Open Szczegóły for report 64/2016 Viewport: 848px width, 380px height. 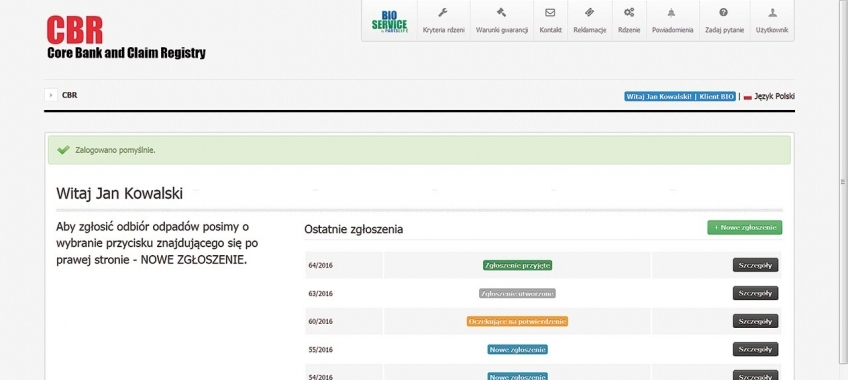[x=755, y=265]
